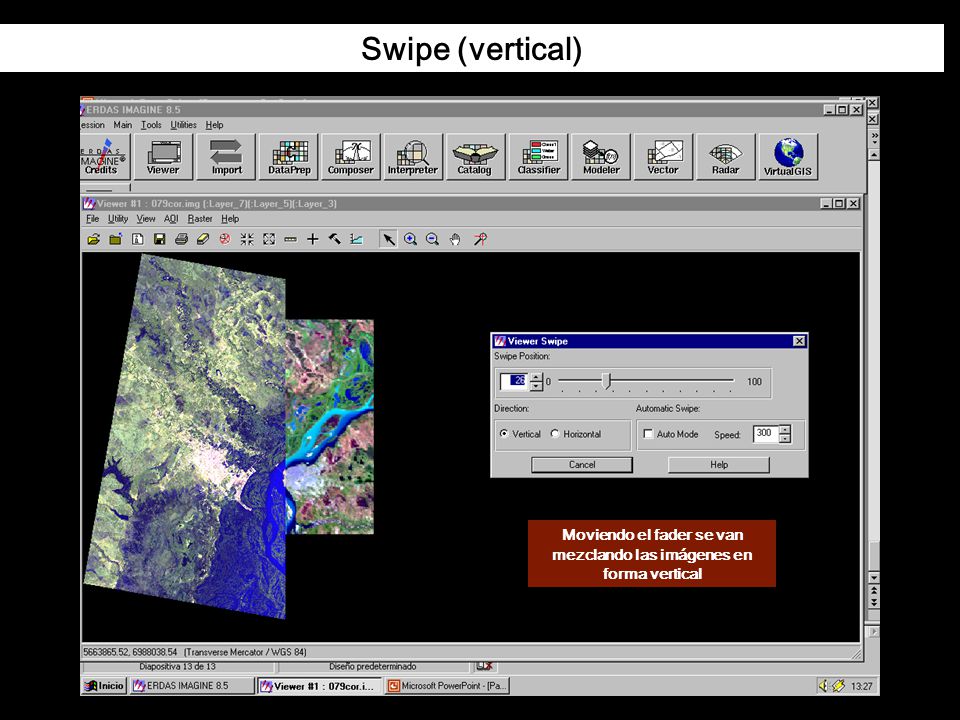This screenshot has height=720, width=960.
Task: Print the viewer with printer icon
Action: 181,239
